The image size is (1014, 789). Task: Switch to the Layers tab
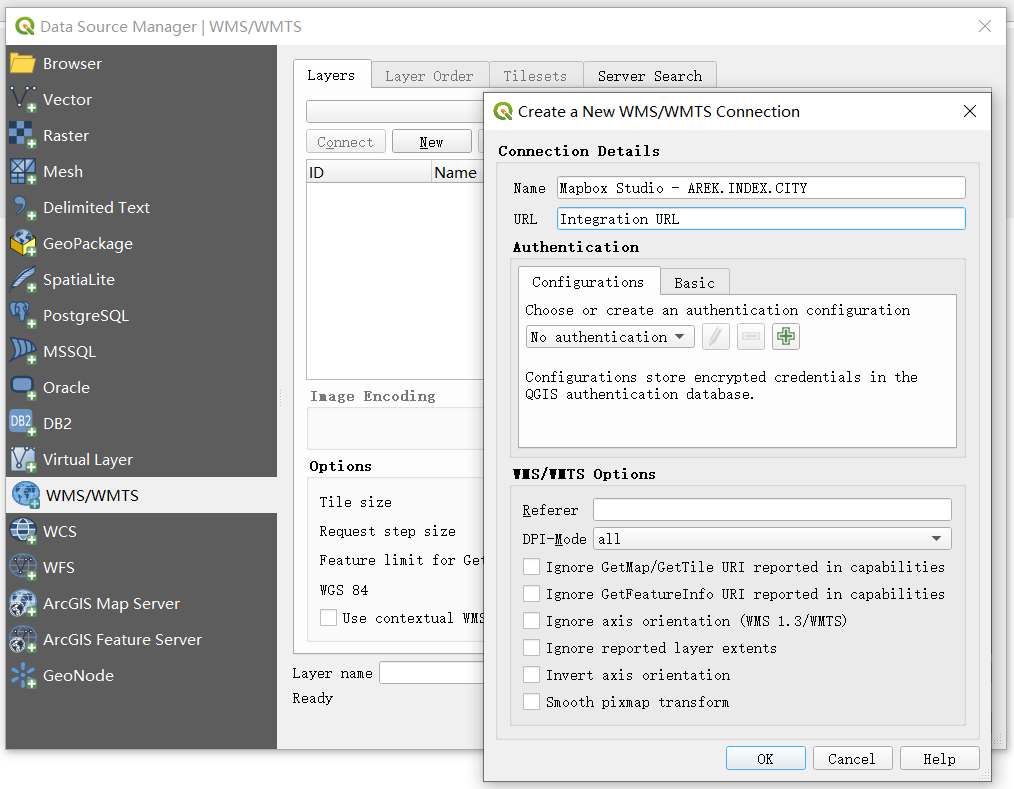(x=331, y=75)
